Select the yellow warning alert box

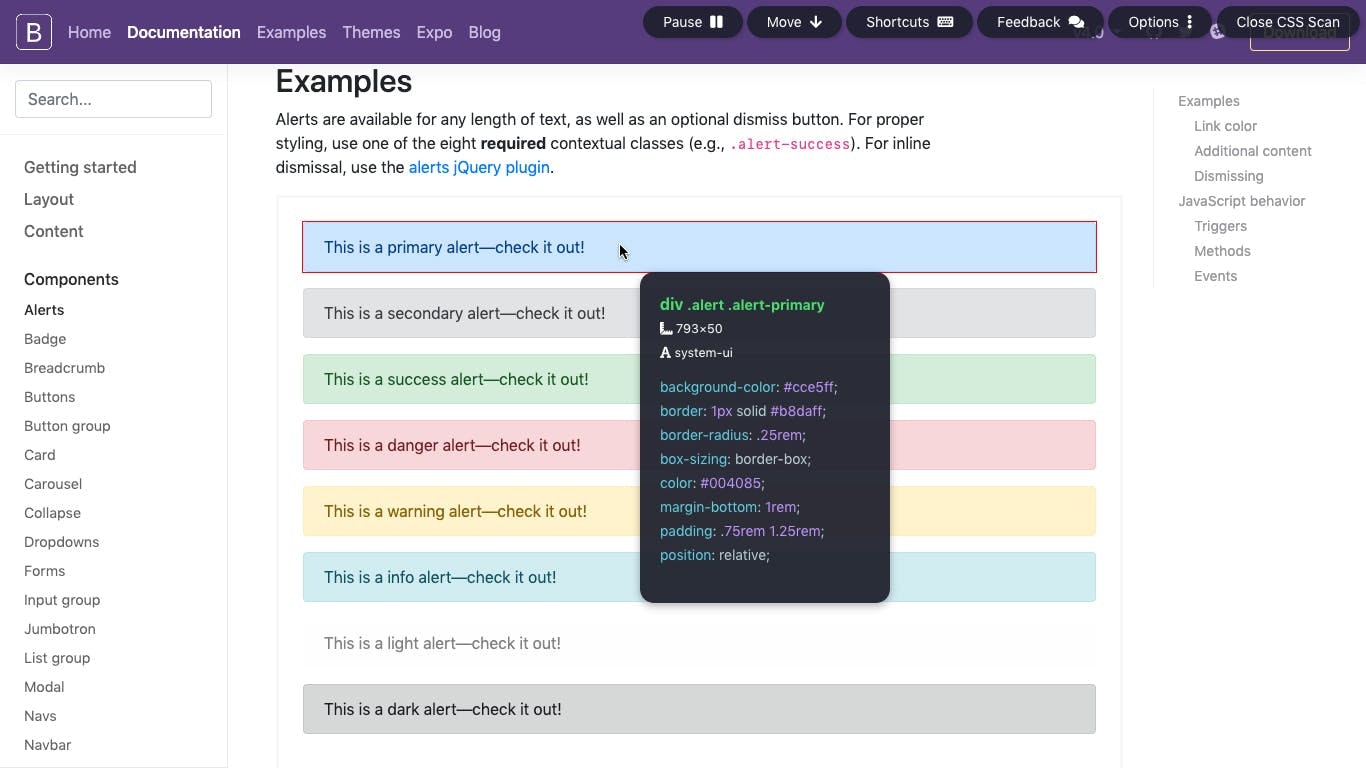(x=699, y=511)
